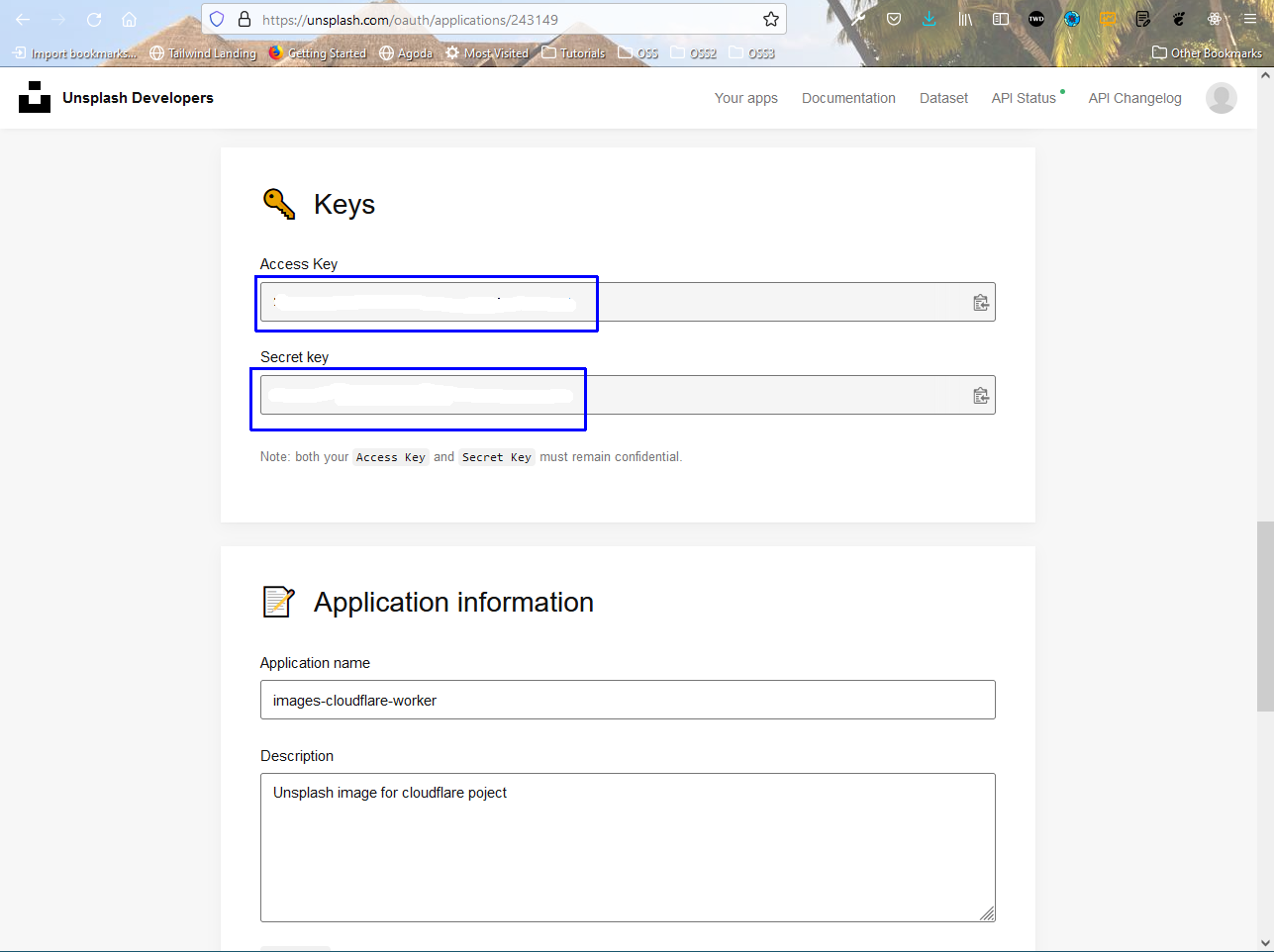
Task: Click the Pocket save icon
Action: (x=894, y=19)
